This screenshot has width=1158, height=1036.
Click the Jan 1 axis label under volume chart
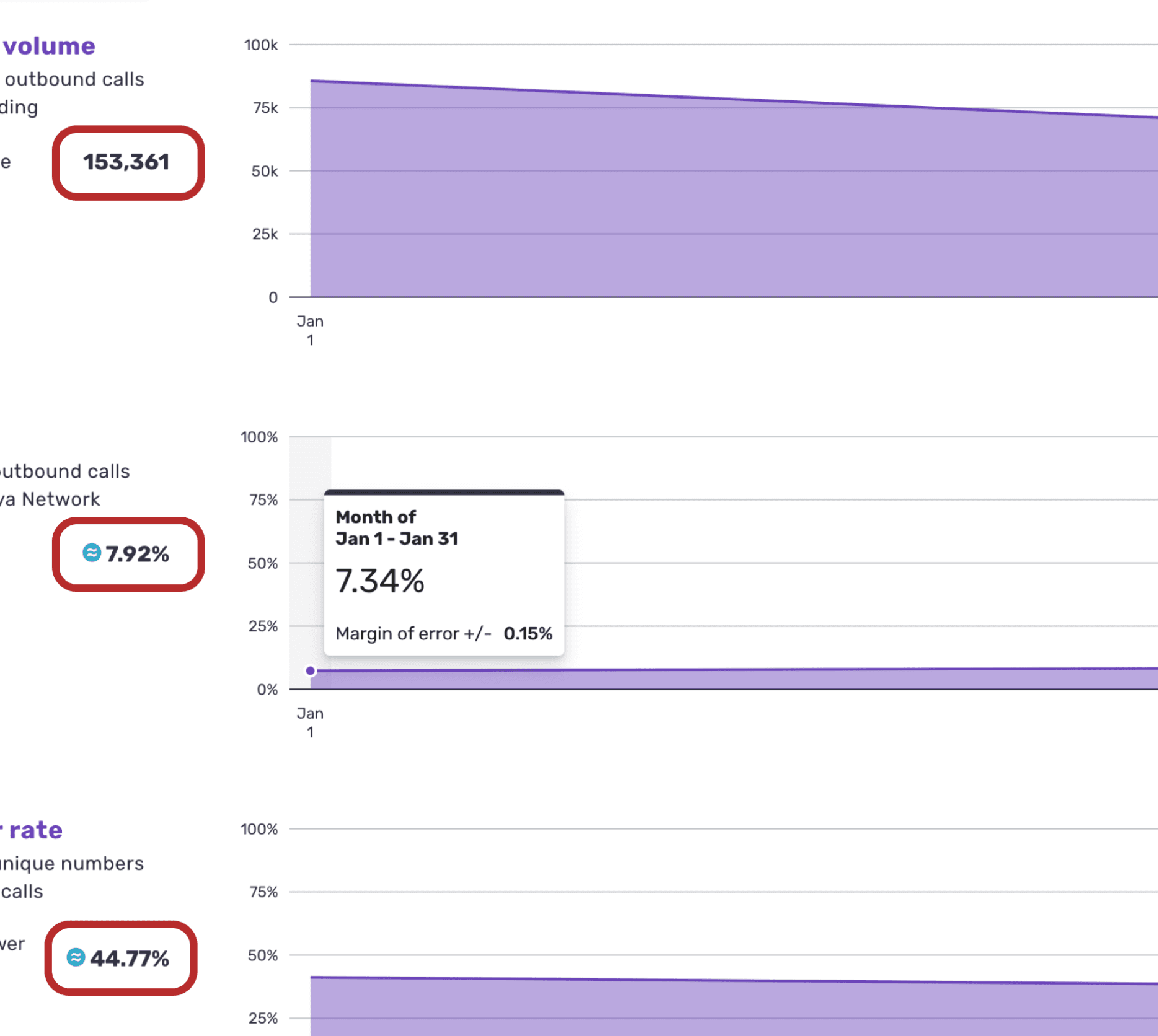point(310,330)
